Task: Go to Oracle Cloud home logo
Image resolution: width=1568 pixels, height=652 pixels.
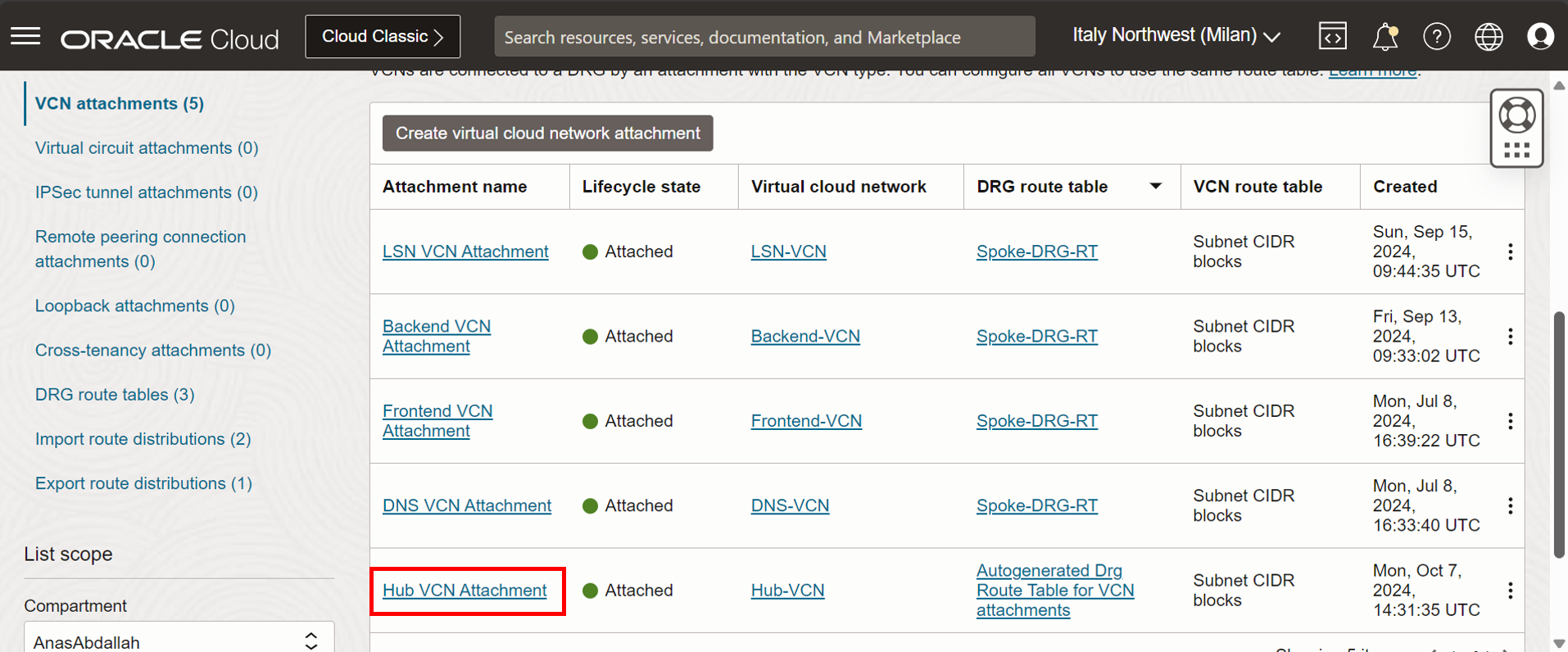Action: [170, 38]
